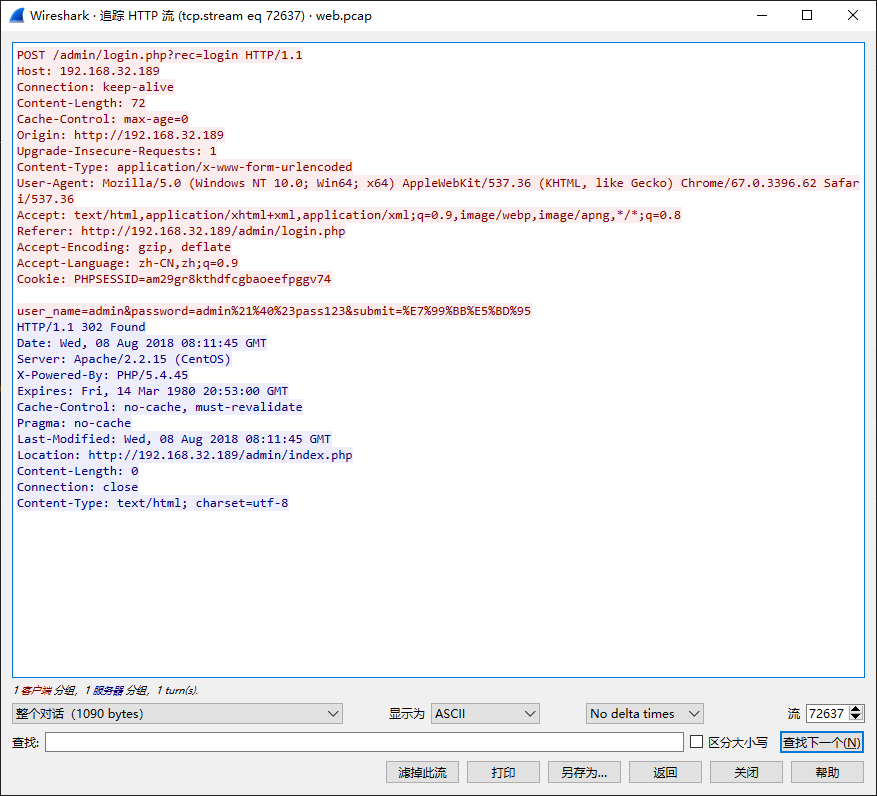877x796 pixels.
Task: Enable the 区分大小写 checkbox
Action: (697, 742)
